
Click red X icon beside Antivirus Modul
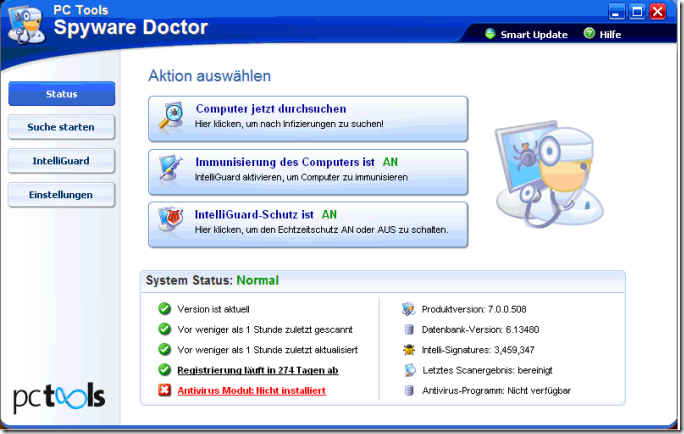(x=164, y=390)
